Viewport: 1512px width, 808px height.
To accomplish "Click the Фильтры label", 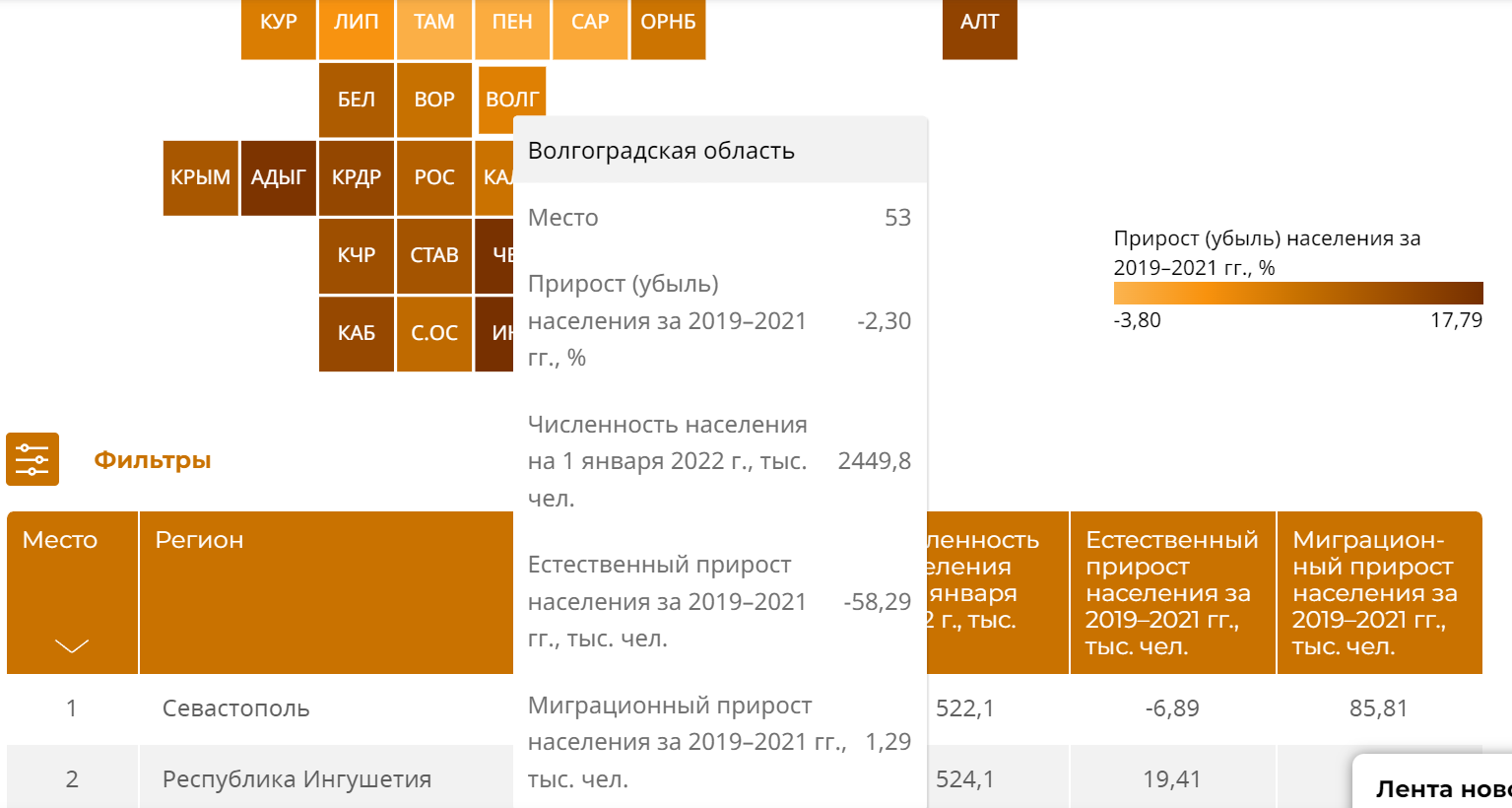I will [153, 460].
